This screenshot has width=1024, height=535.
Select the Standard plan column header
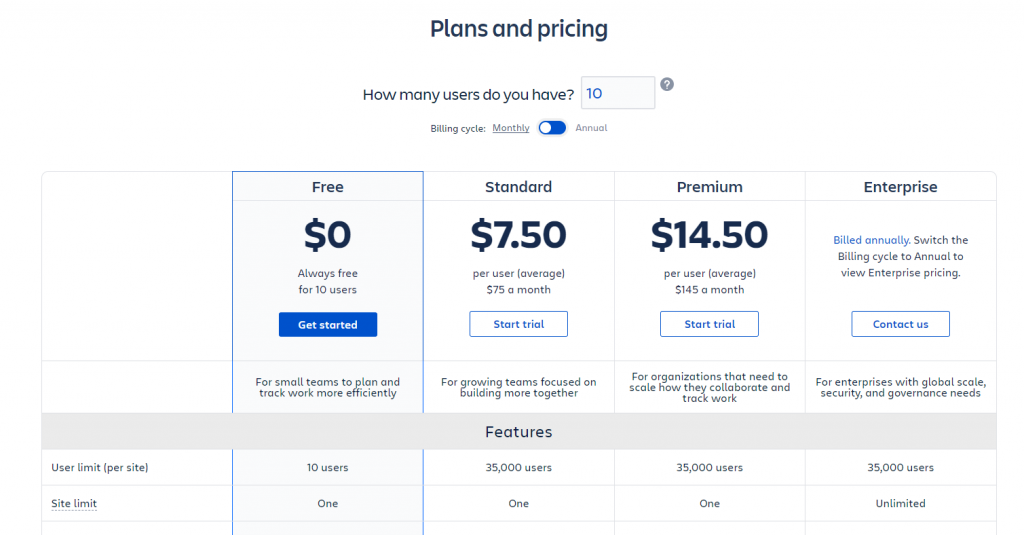pos(519,187)
